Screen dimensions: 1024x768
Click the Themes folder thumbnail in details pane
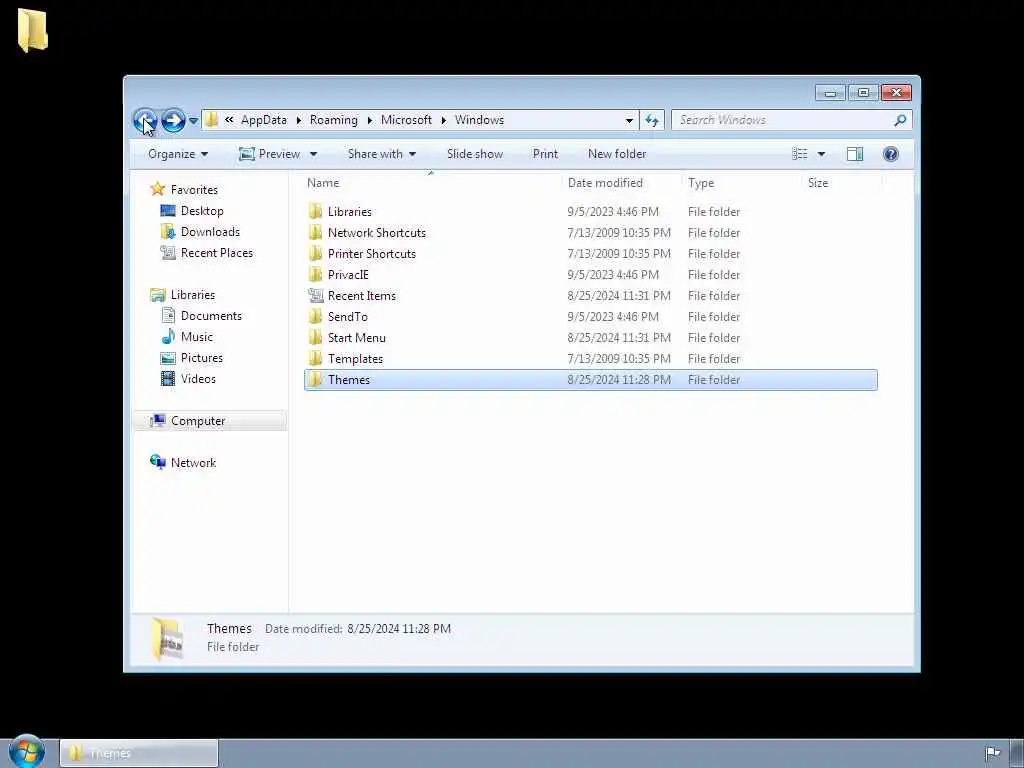click(x=167, y=639)
